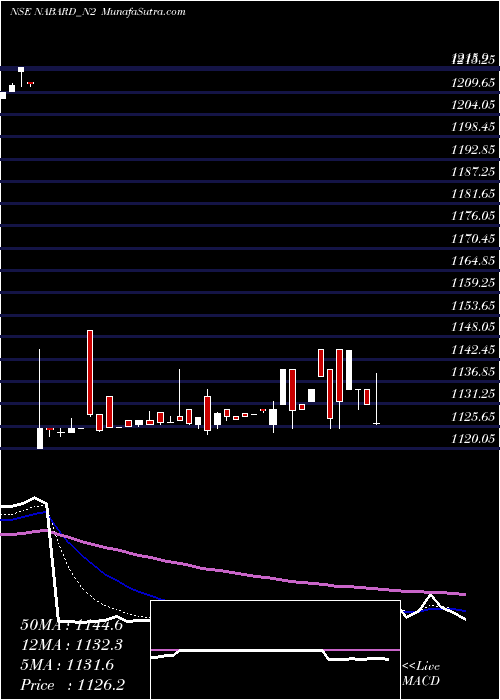This screenshot has height=700, width=500.
Task: Click the 1170.45 price axis label
Action: point(473,239)
